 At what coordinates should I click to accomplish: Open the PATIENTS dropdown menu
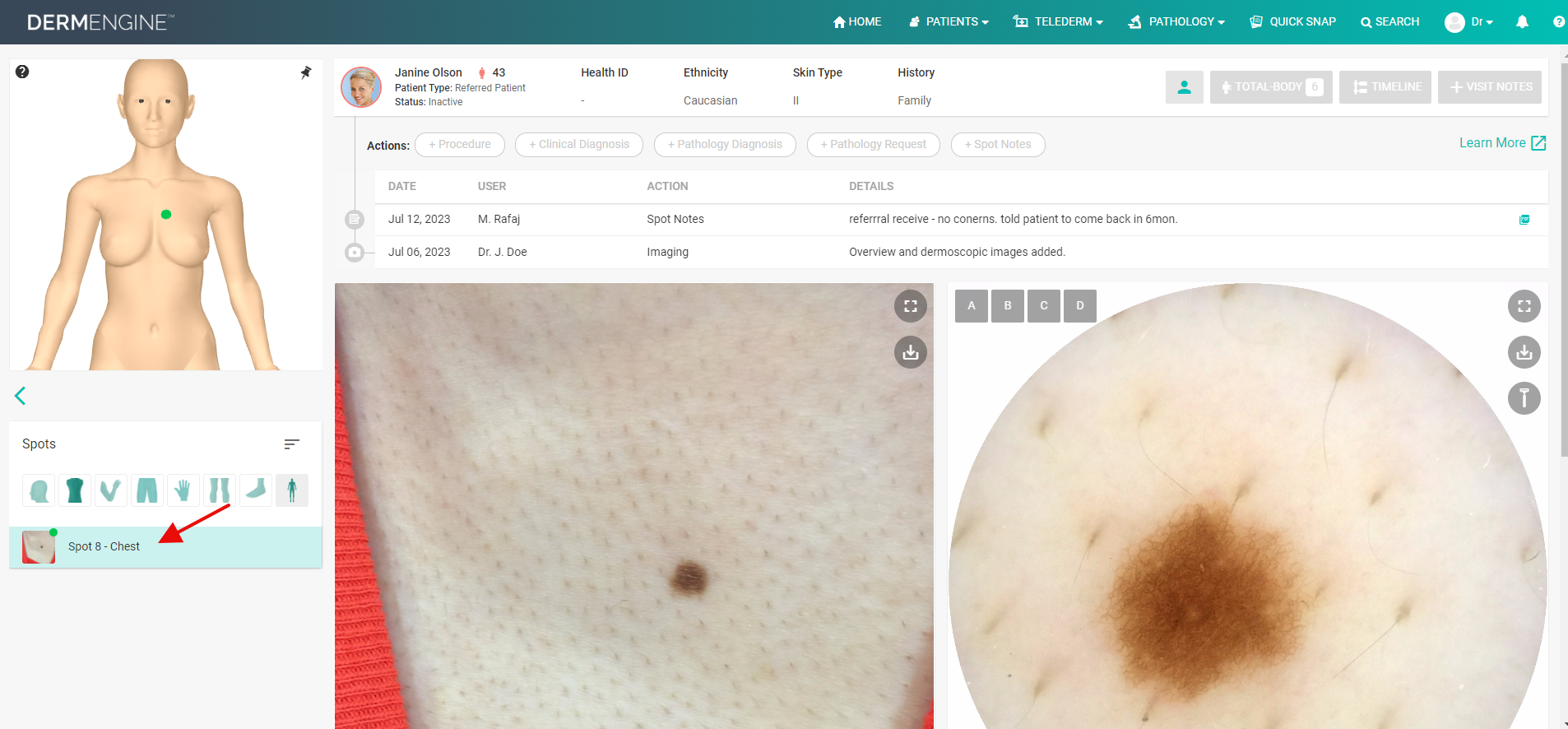949,22
